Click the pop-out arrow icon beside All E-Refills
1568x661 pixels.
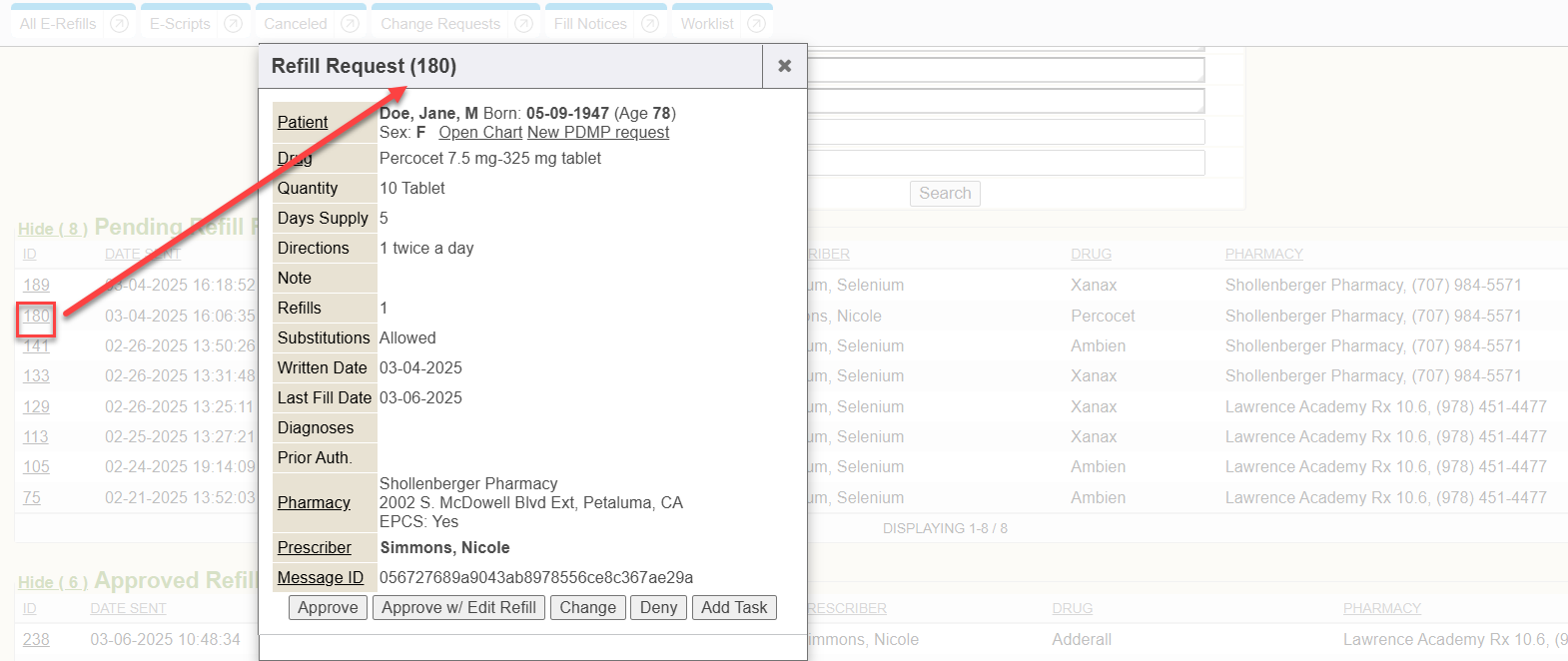(120, 24)
